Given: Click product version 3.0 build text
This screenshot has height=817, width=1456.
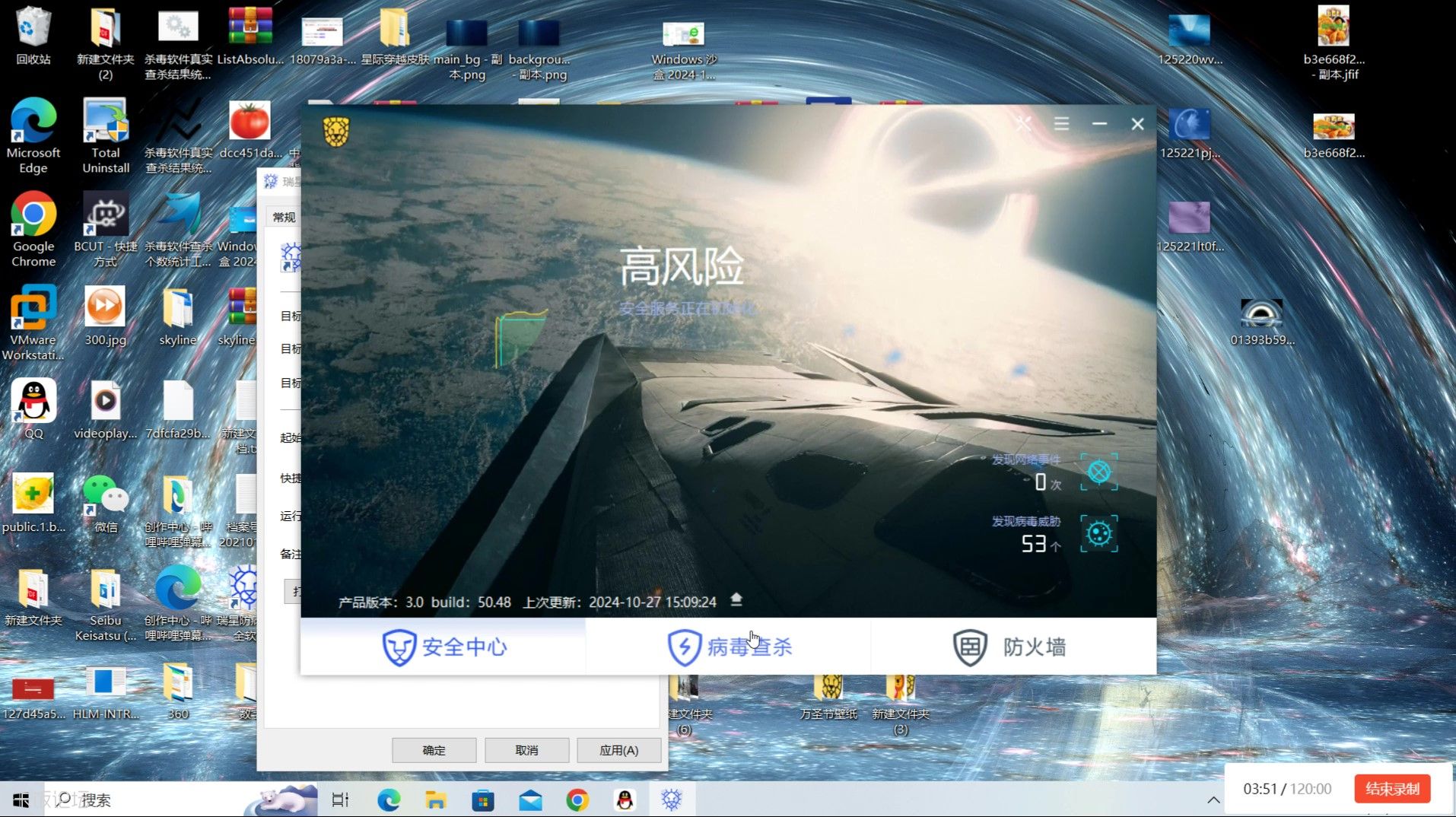Looking at the screenshot, I should point(424,602).
